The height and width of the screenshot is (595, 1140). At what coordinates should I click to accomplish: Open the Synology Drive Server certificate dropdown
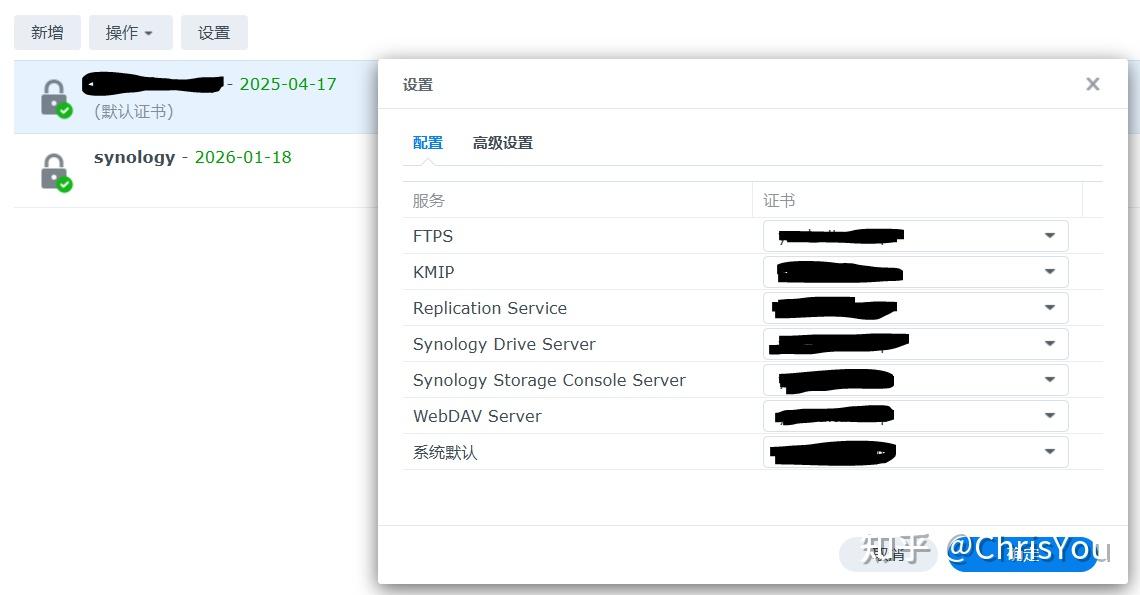tap(1049, 343)
